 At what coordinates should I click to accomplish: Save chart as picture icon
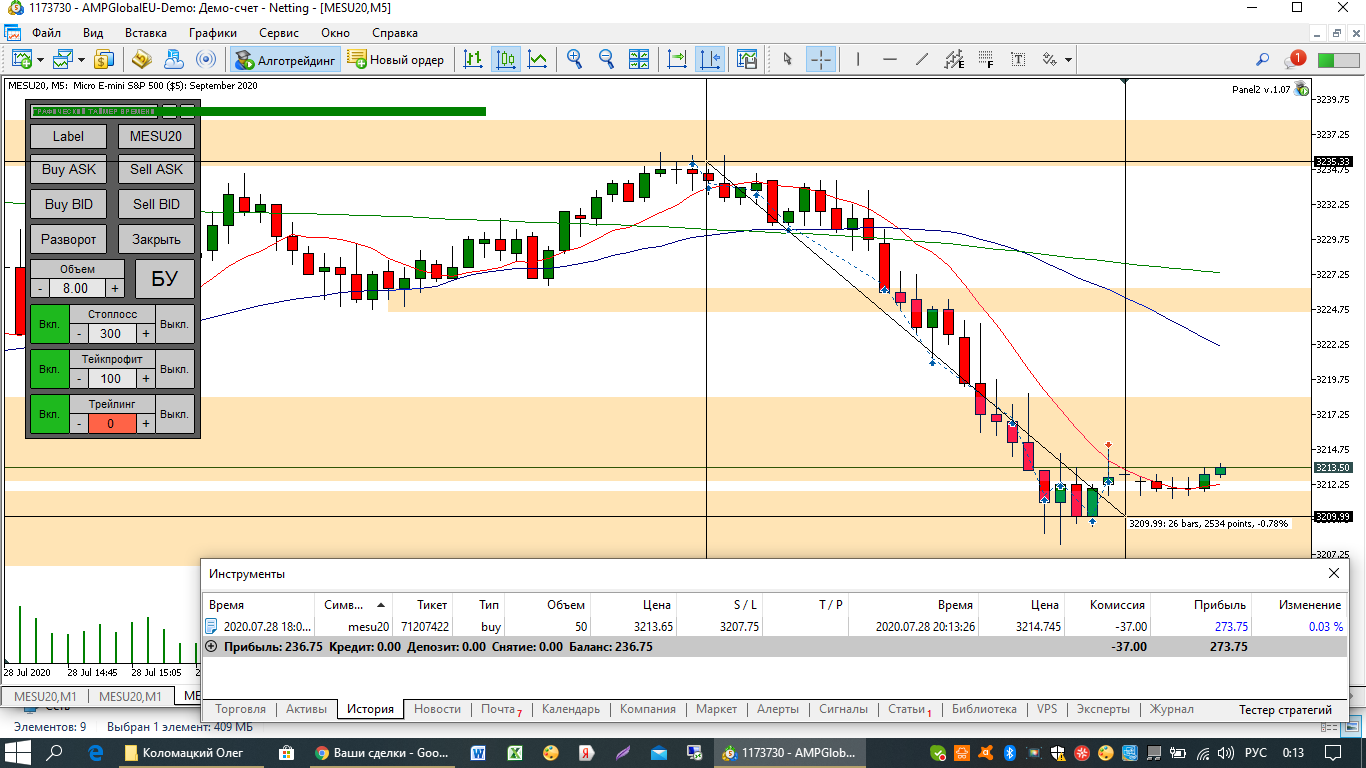click(746, 59)
